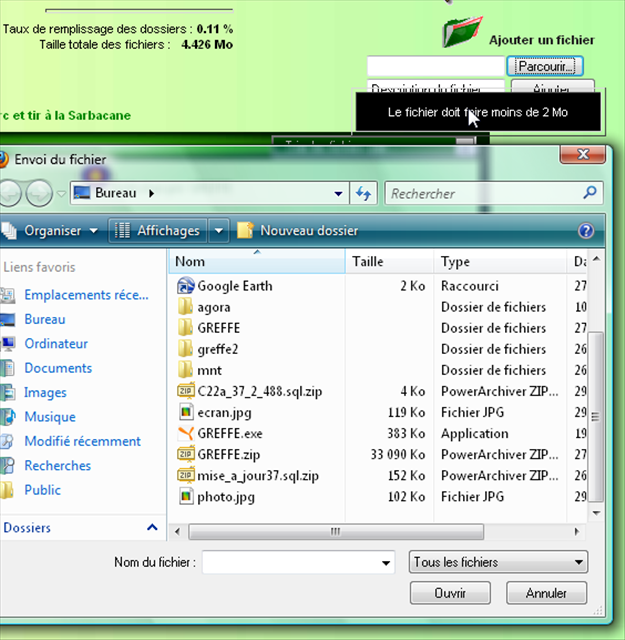Select the Google Earth shortcut icon
The image size is (625, 640).
pyautogui.click(x=185, y=286)
